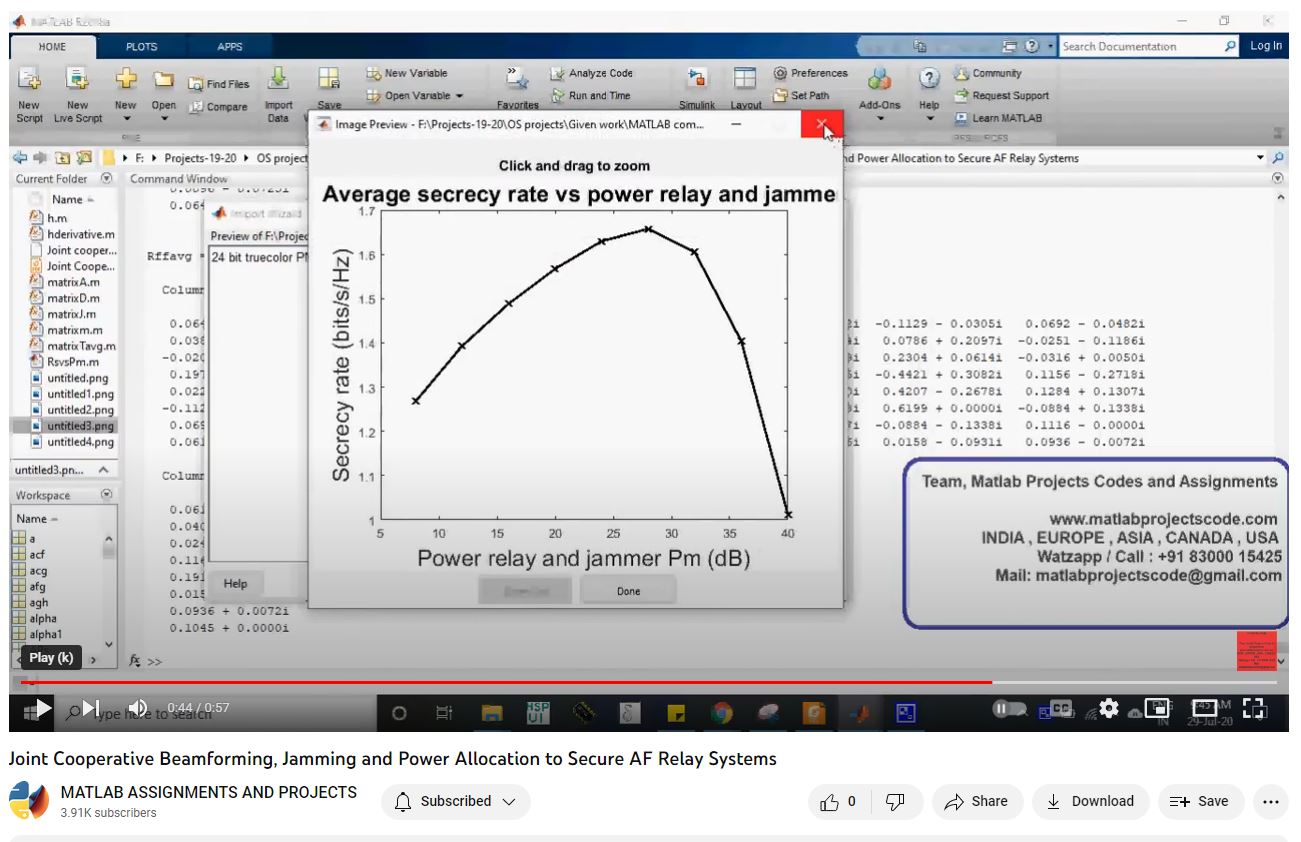
Task: Switch to the HOME ribbon tab
Action: coord(53,47)
